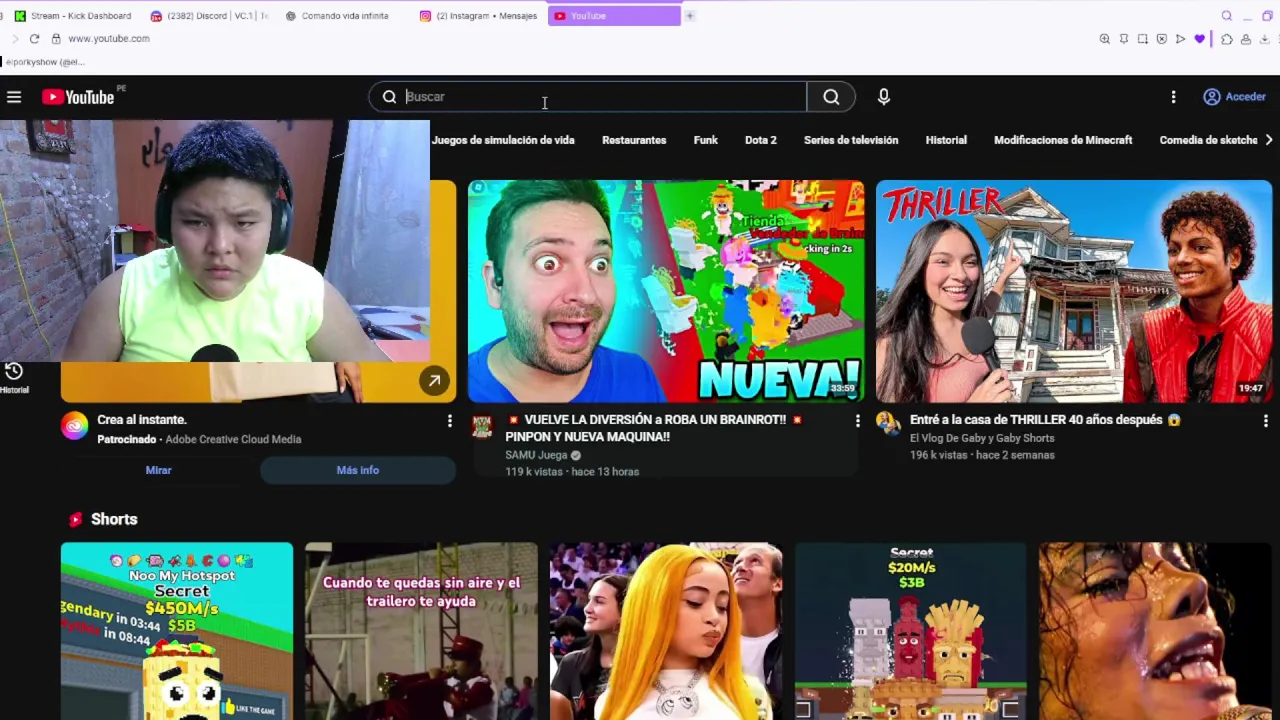The image size is (1280, 720).
Task: Select the Historial filter chip
Action: 946,140
